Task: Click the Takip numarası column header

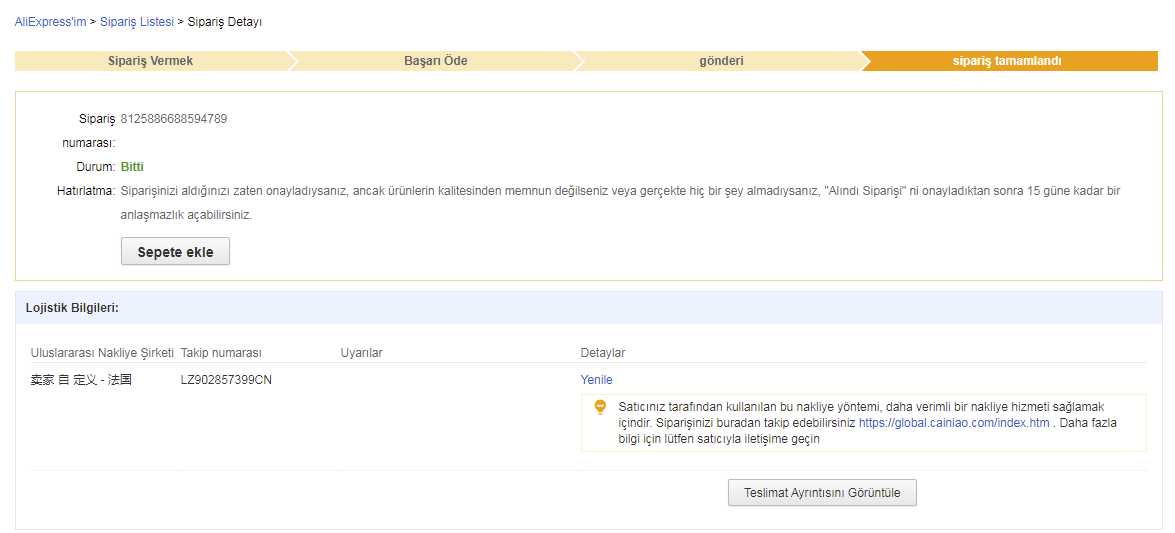Action: [x=221, y=352]
